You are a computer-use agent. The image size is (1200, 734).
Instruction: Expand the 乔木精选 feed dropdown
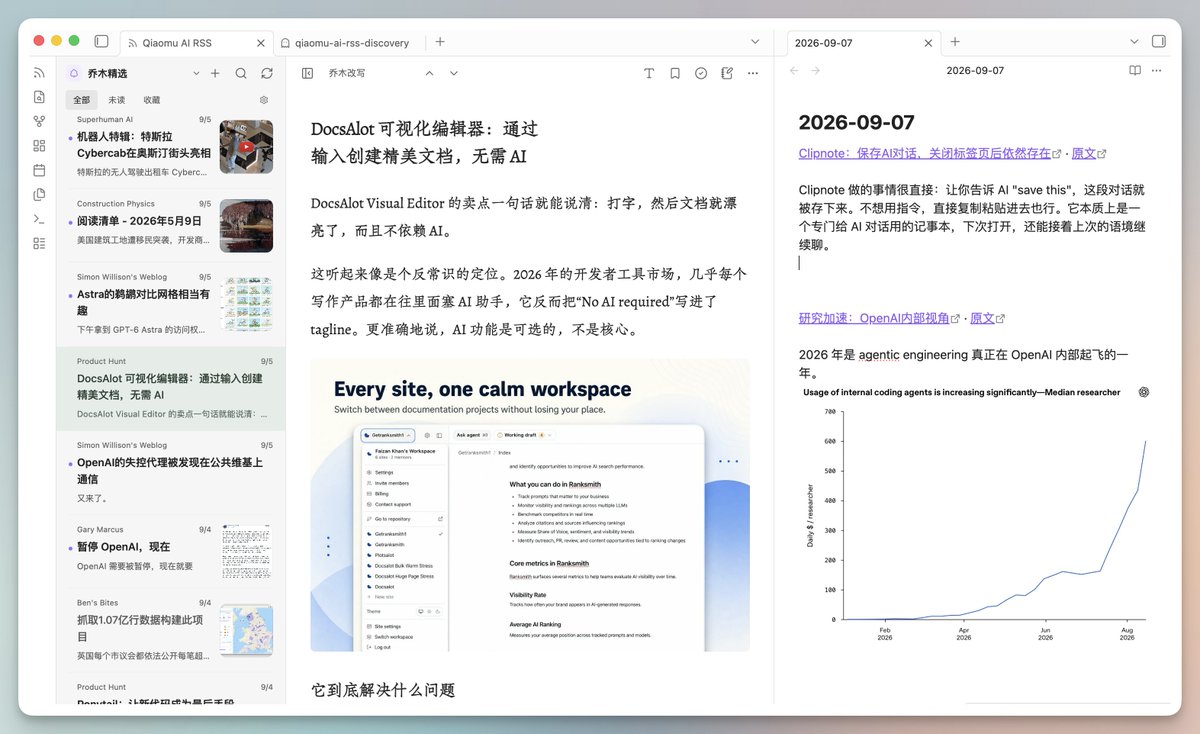(x=194, y=73)
